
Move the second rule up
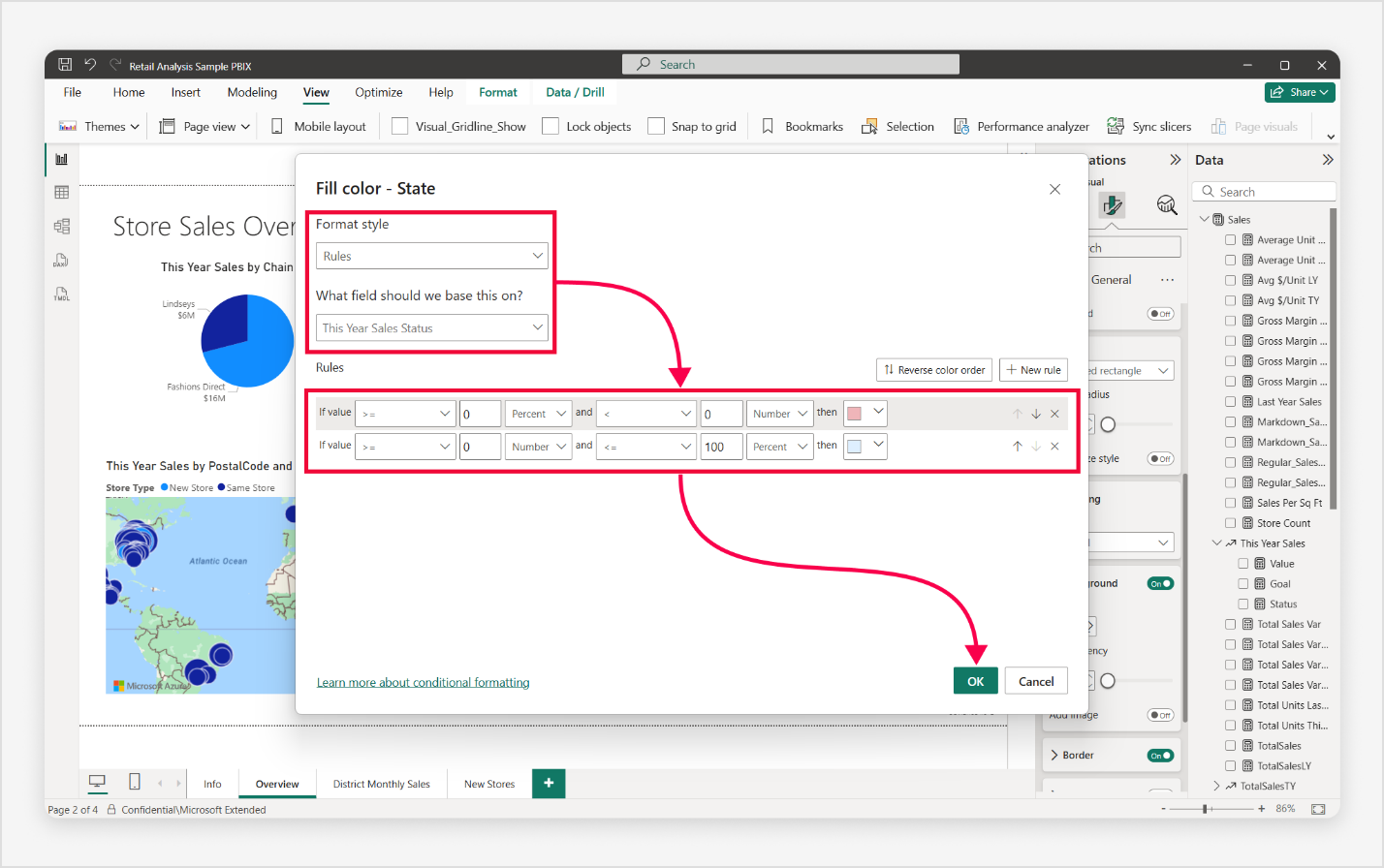pos(1017,447)
